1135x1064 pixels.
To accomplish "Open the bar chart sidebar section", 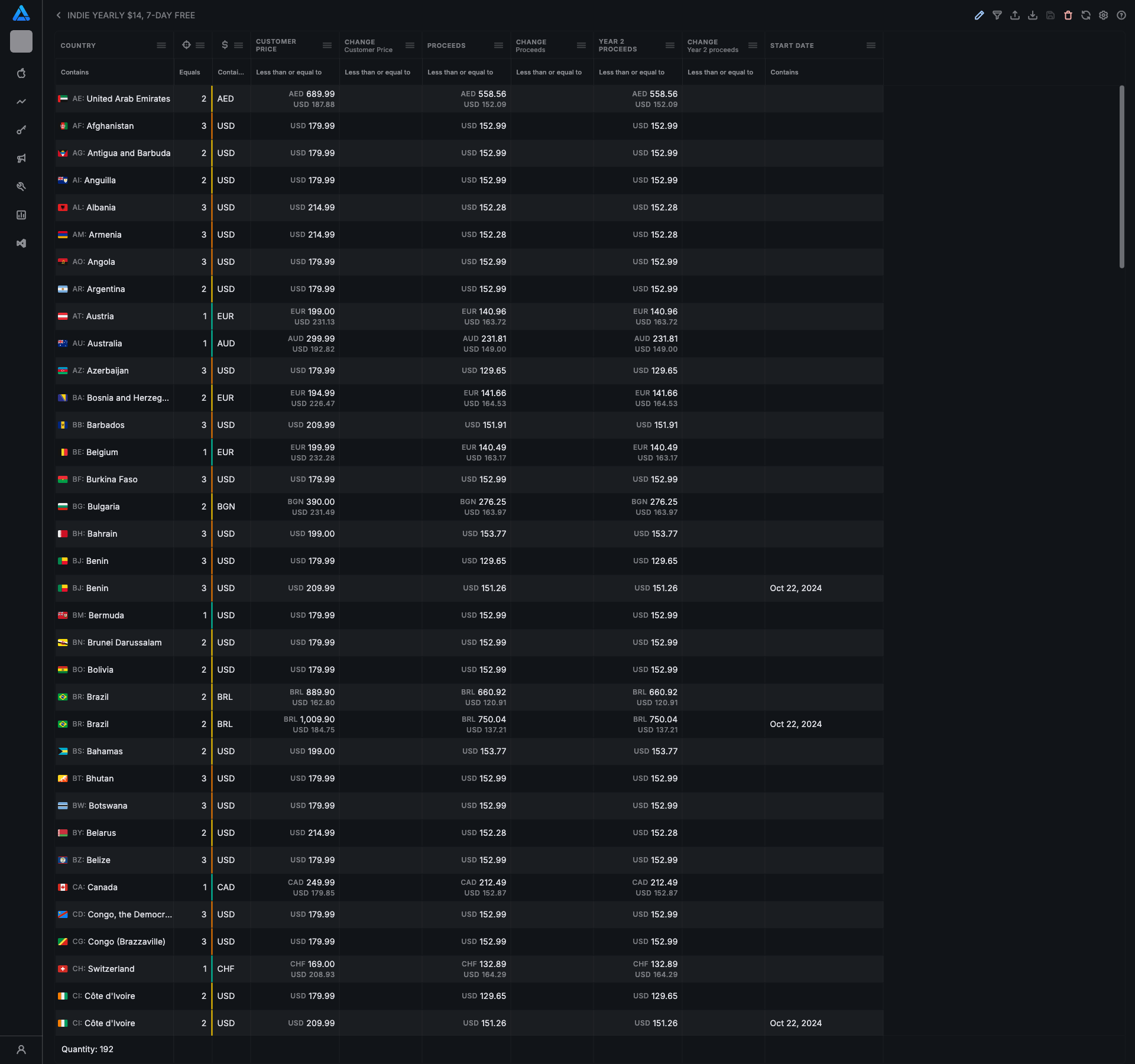I will (21, 215).
